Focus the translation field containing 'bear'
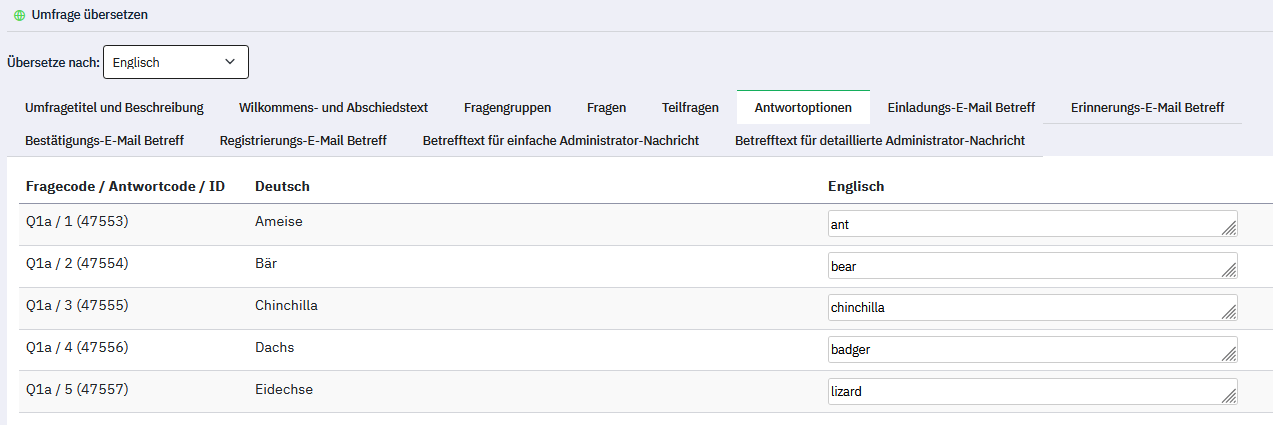The image size is (1273, 425). point(1020,266)
